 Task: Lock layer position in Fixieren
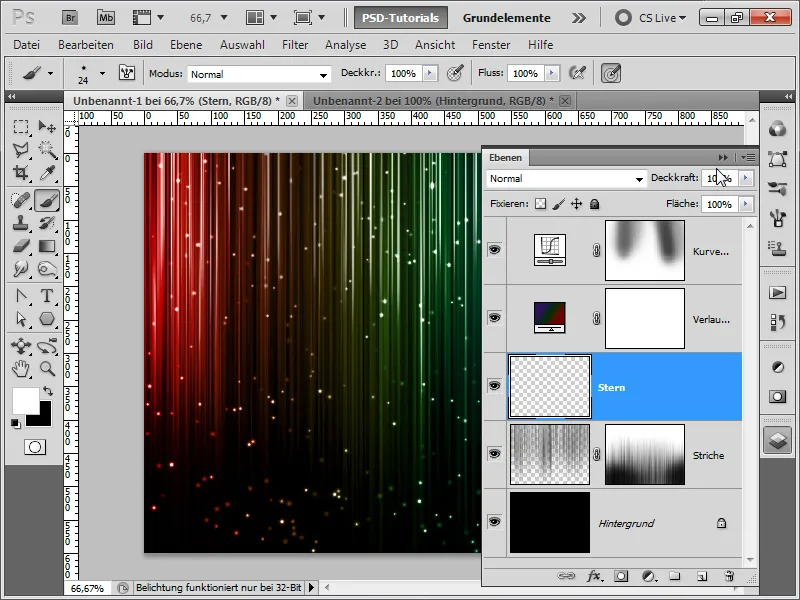tap(577, 204)
